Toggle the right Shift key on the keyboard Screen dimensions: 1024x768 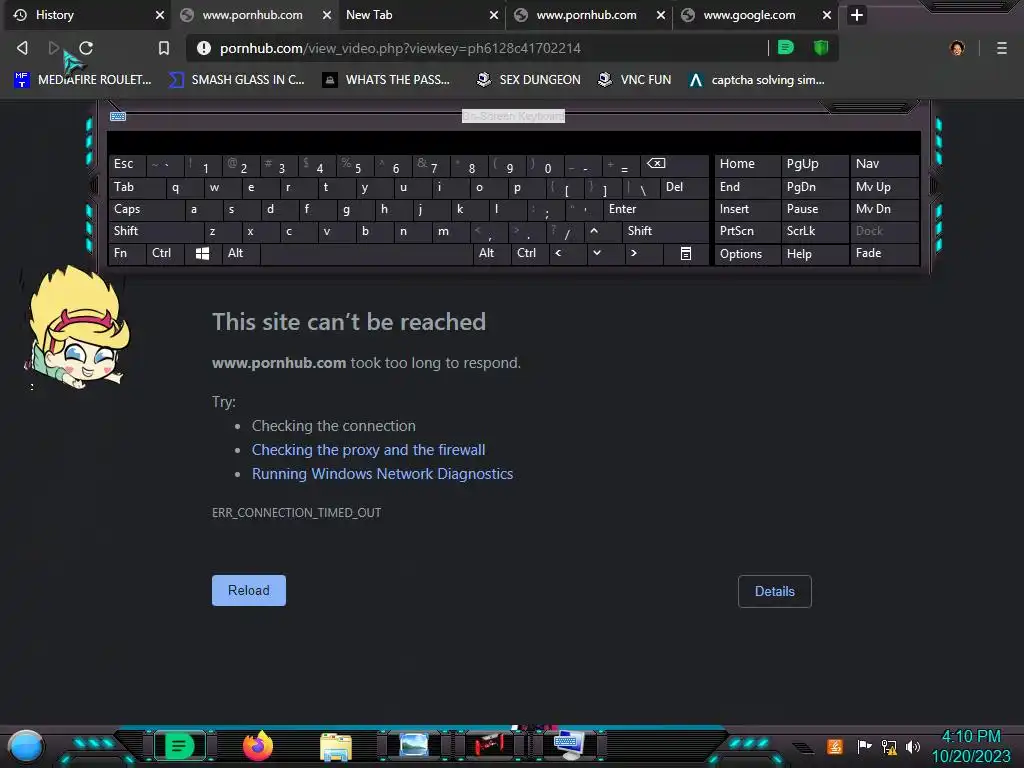[x=665, y=231]
